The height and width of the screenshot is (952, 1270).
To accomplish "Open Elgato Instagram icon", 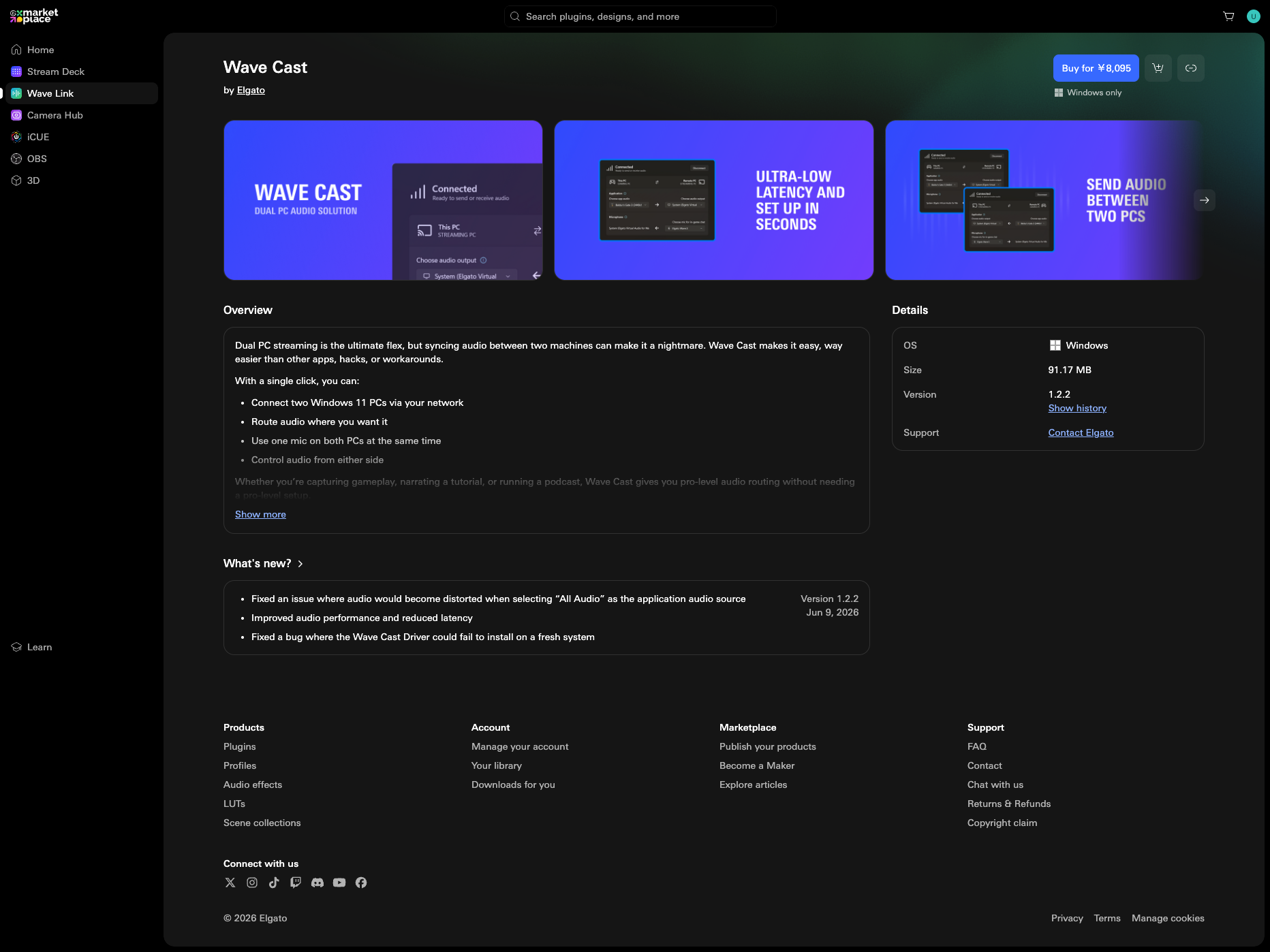I will click(252, 883).
